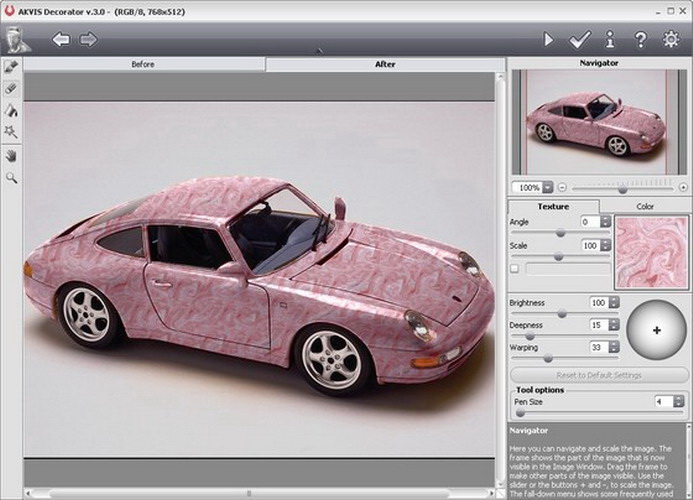
Task: Click the Pen Size spinner arrows
Action: (678, 401)
